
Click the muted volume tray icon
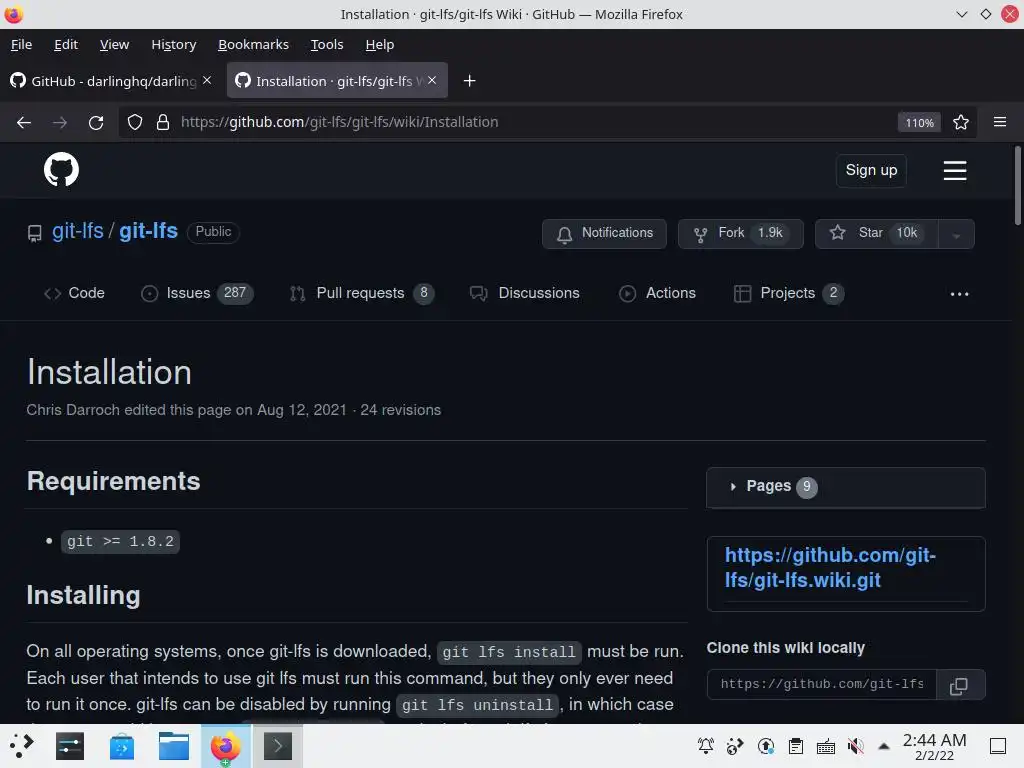click(855, 746)
